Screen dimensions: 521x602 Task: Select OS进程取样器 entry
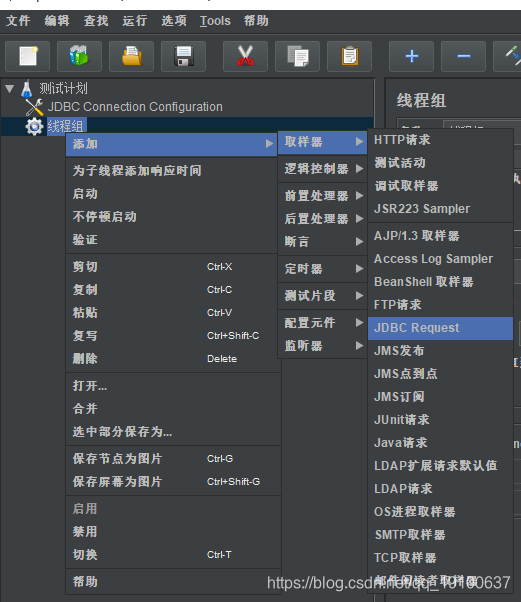pos(440,512)
